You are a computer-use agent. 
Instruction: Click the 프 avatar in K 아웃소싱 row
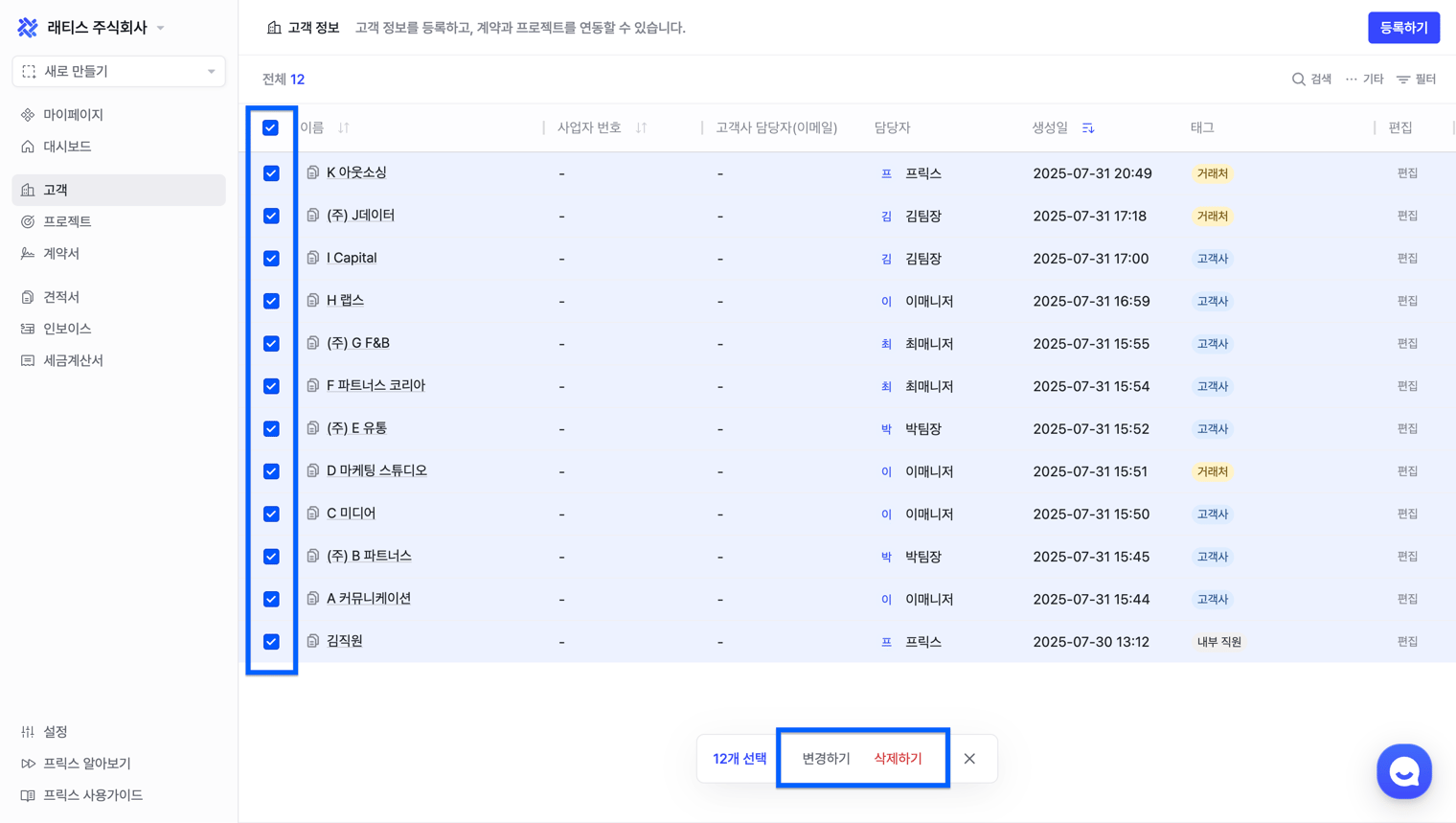click(x=886, y=173)
